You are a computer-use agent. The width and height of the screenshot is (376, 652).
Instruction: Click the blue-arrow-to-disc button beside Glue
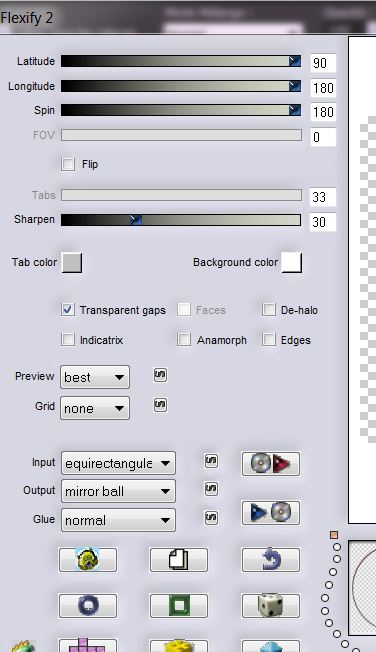270,513
